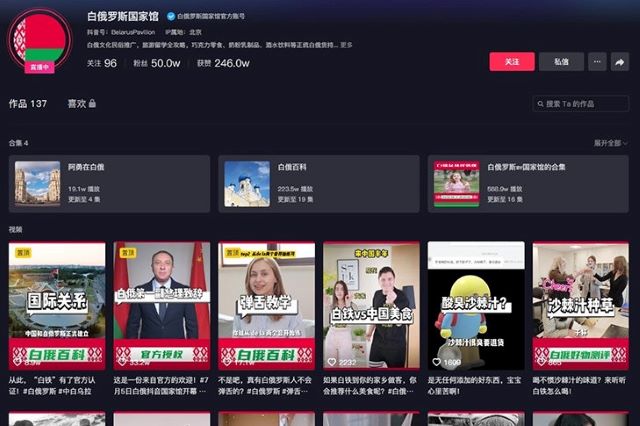Open the three-dots more options button
This screenshot has height=426, width=640.
tap(597, 62)
